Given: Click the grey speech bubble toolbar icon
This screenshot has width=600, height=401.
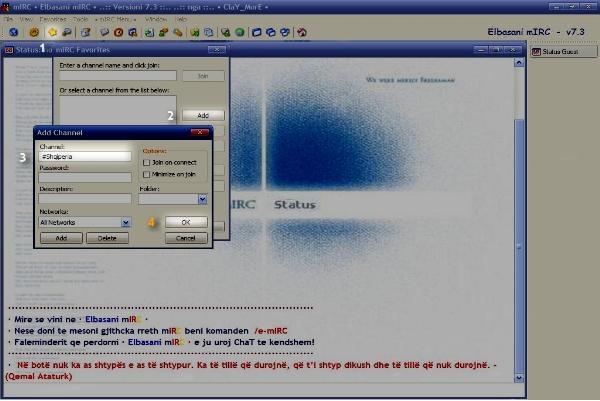Looking at the screenshot, I should (x=104, y=33).
